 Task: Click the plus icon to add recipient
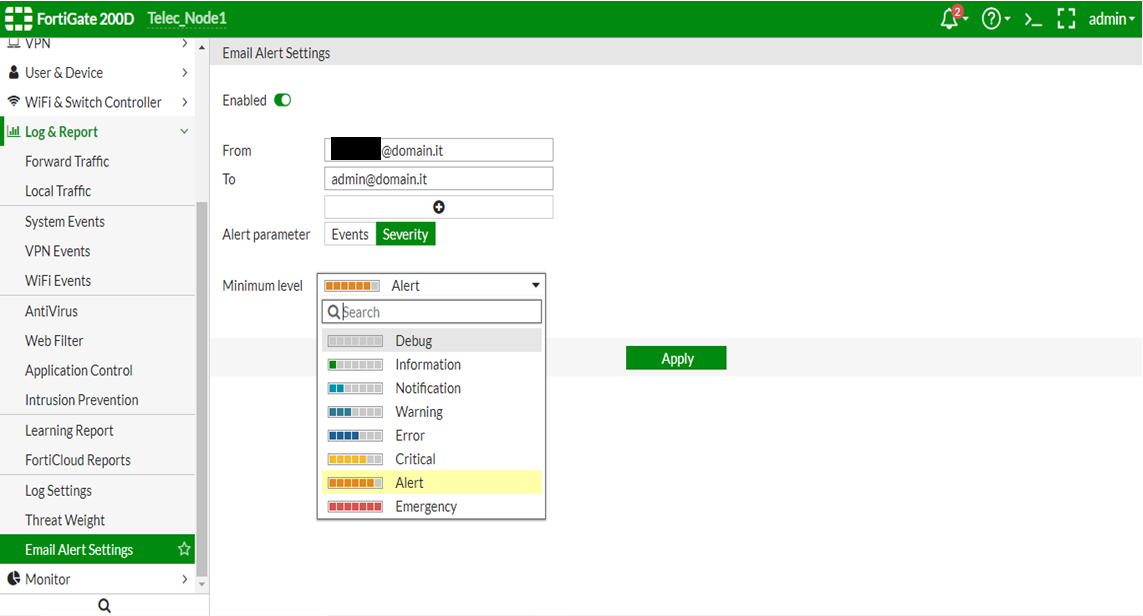coord(438,207)
